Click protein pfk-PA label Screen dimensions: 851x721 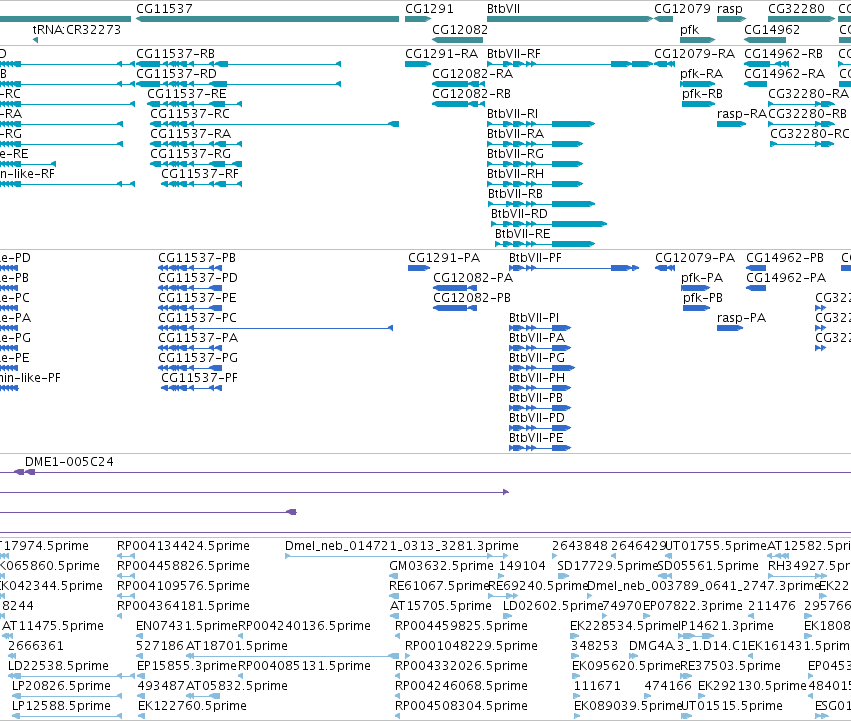702,278
